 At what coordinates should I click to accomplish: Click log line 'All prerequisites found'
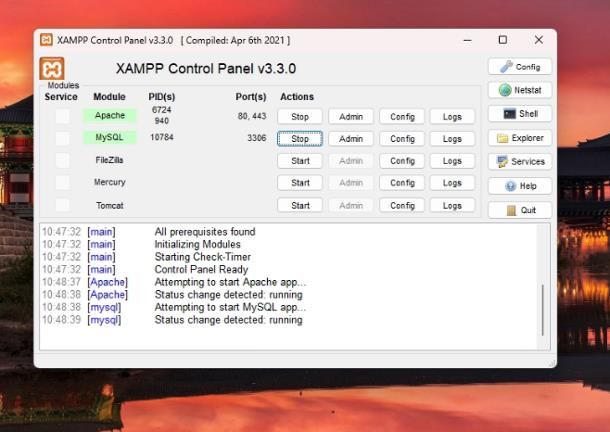205,232
